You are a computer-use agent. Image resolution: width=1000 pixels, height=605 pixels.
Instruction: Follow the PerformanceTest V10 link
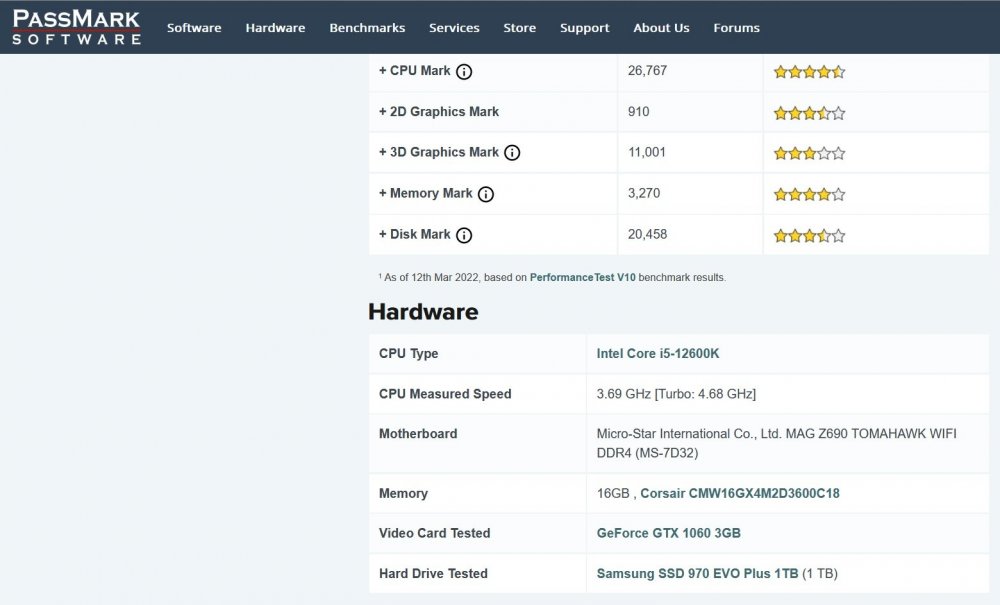(x=582, y=277)
